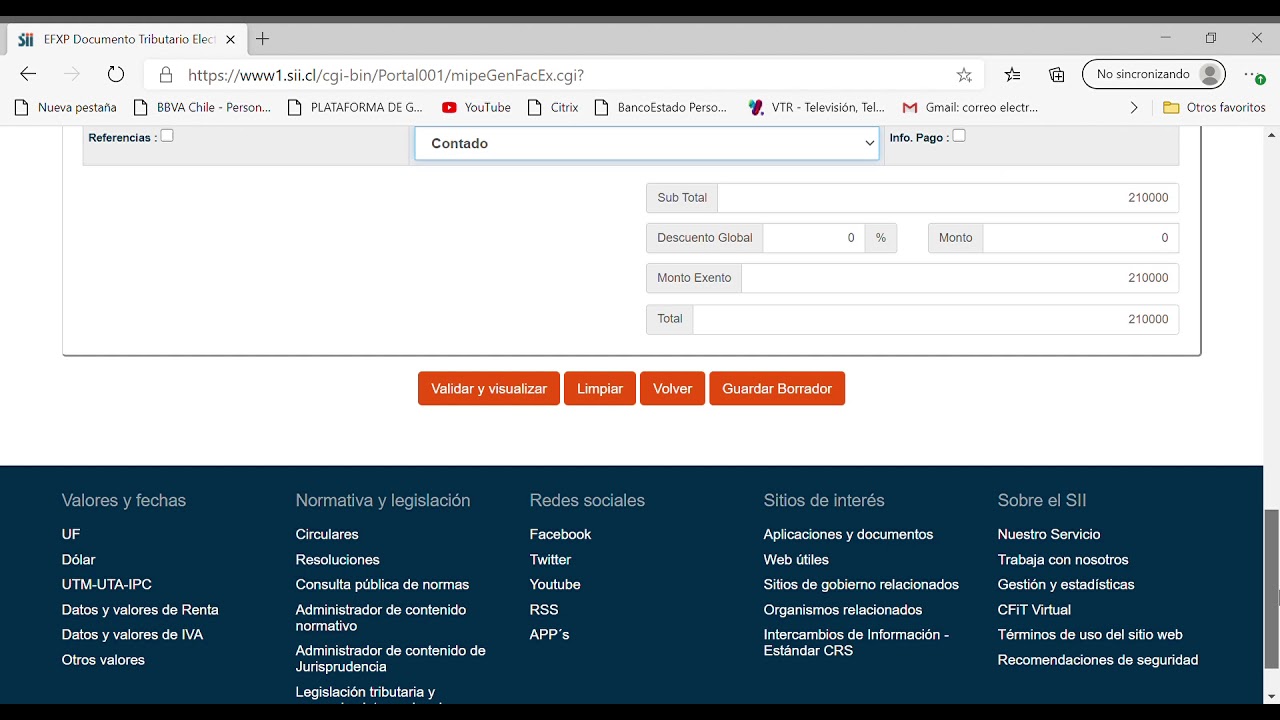Click the Monto Exento field

960,278
